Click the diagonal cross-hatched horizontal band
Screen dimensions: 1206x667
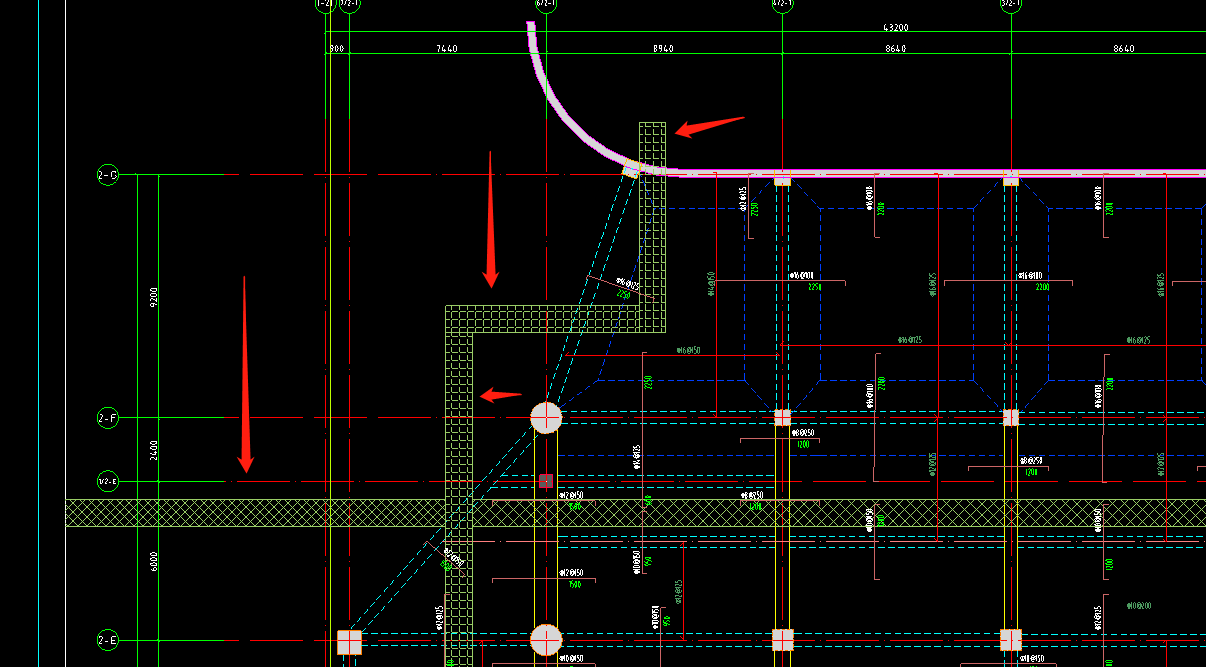(636, 513)
